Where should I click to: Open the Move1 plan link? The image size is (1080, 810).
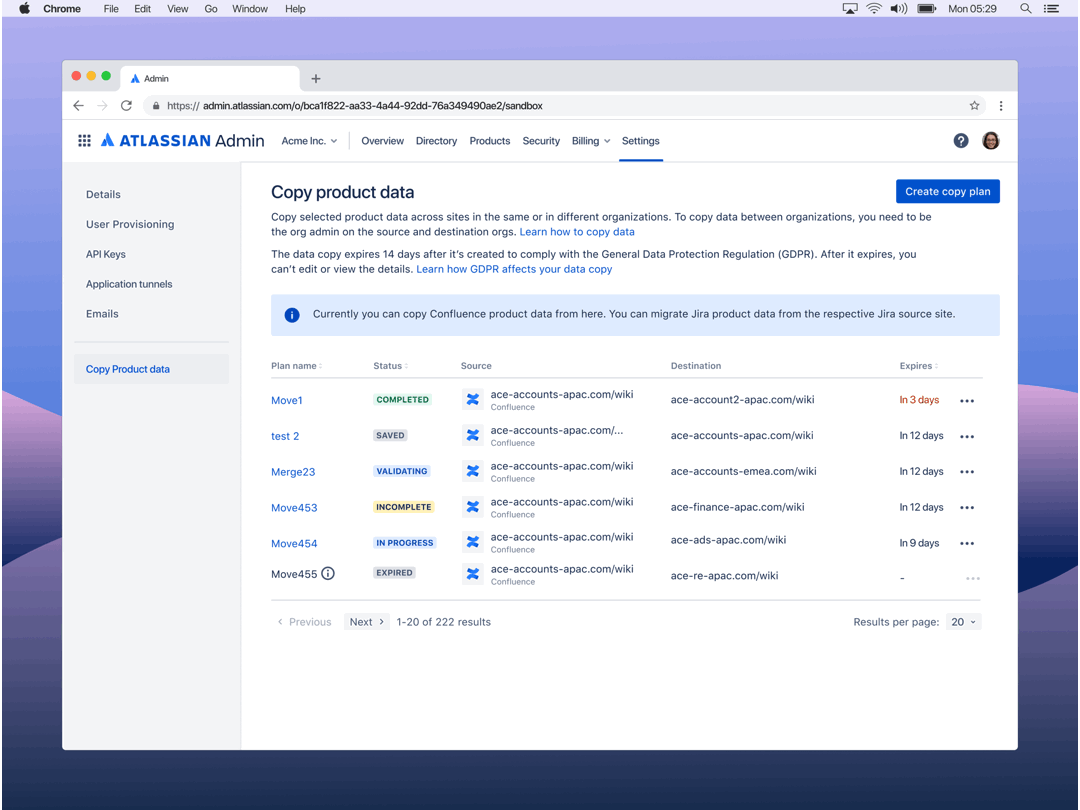click(287, 400)
